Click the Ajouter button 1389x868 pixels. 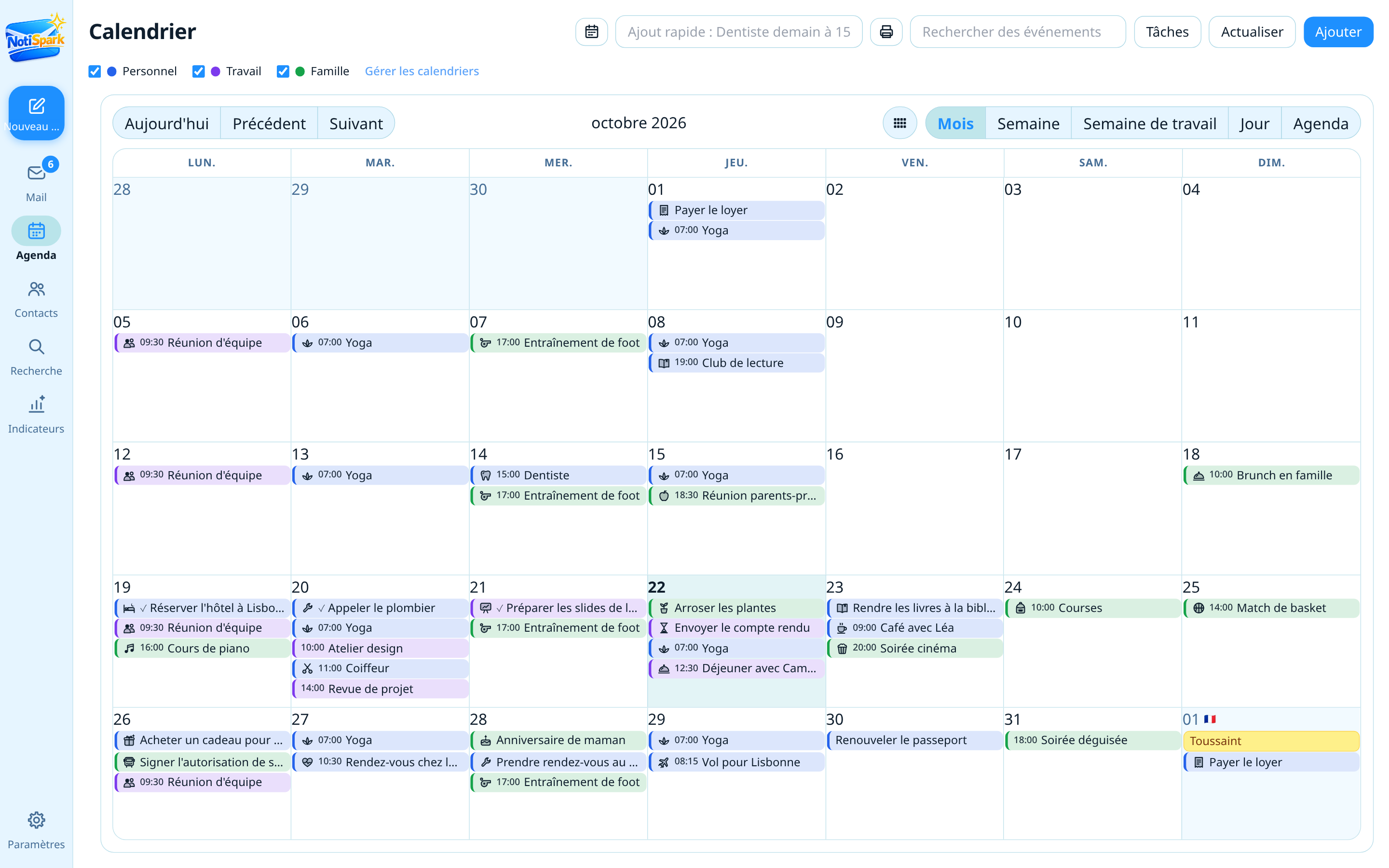[x=1338, y=31]
